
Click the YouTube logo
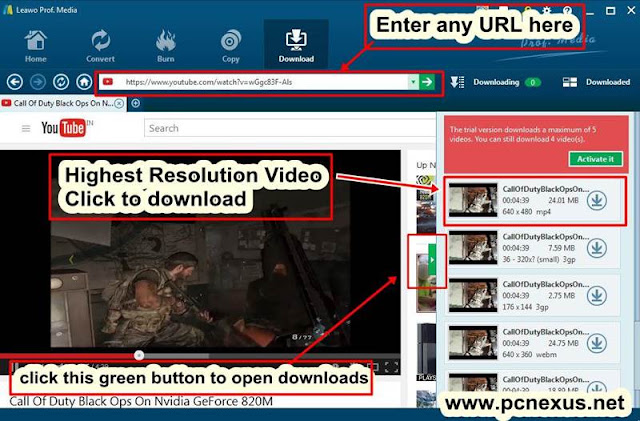click(63, 128)
